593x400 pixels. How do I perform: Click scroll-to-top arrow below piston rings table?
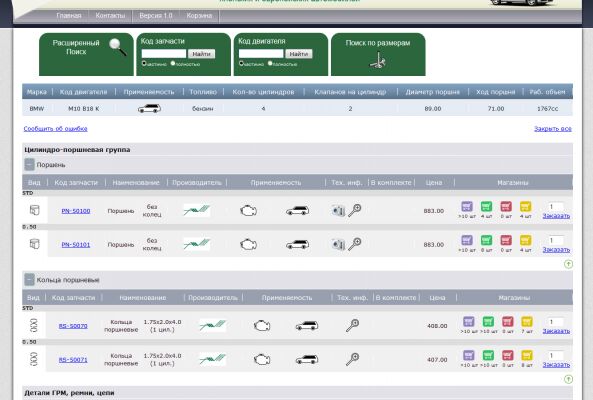(x=568, y=379)
